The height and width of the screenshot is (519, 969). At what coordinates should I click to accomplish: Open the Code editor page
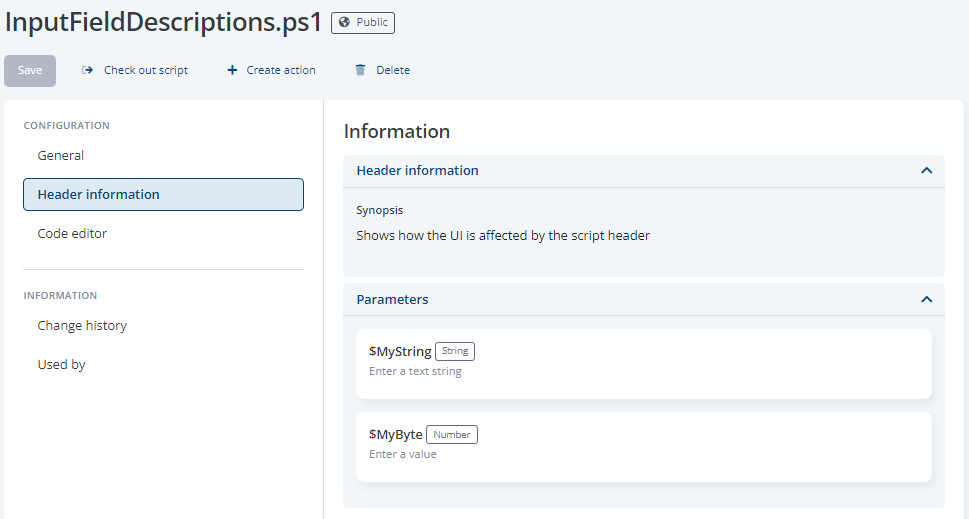(x=72, y=234)
